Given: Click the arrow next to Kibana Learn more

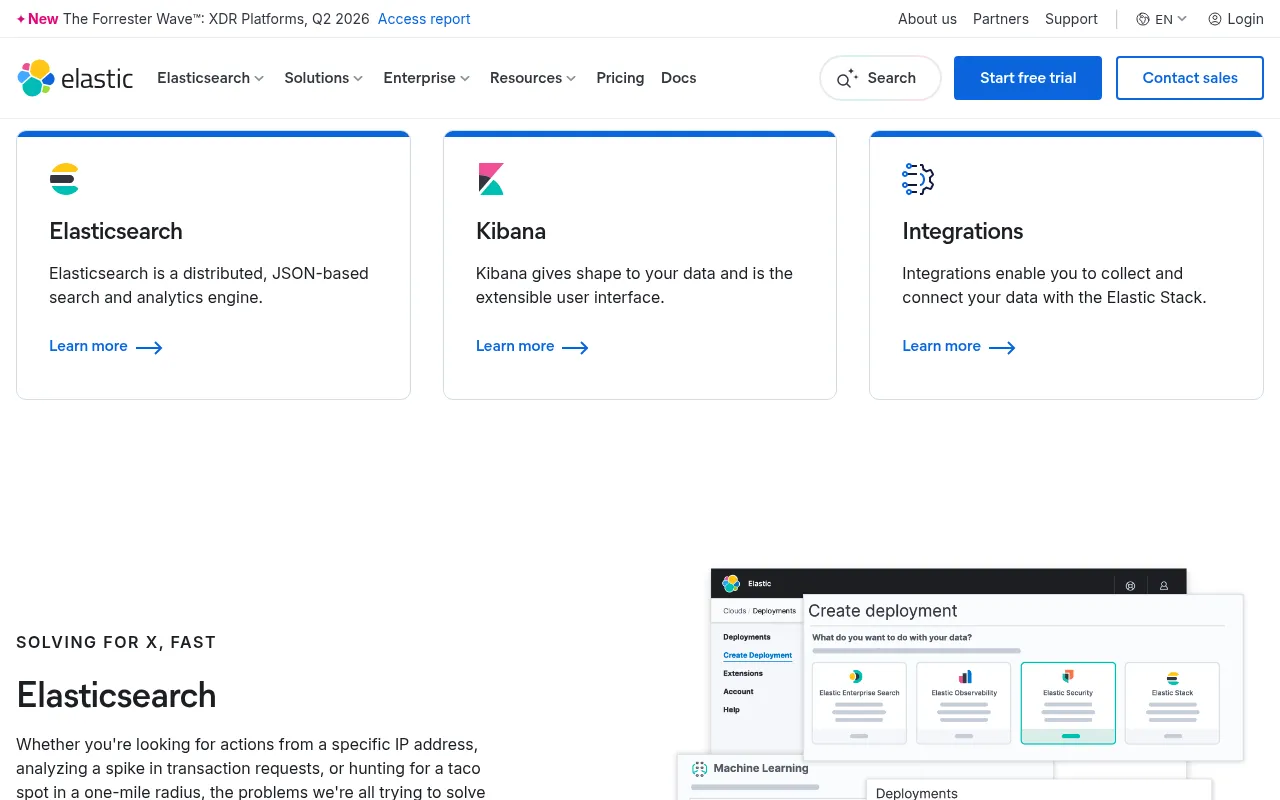Looking at the screenshot, I should pos(575,347).
